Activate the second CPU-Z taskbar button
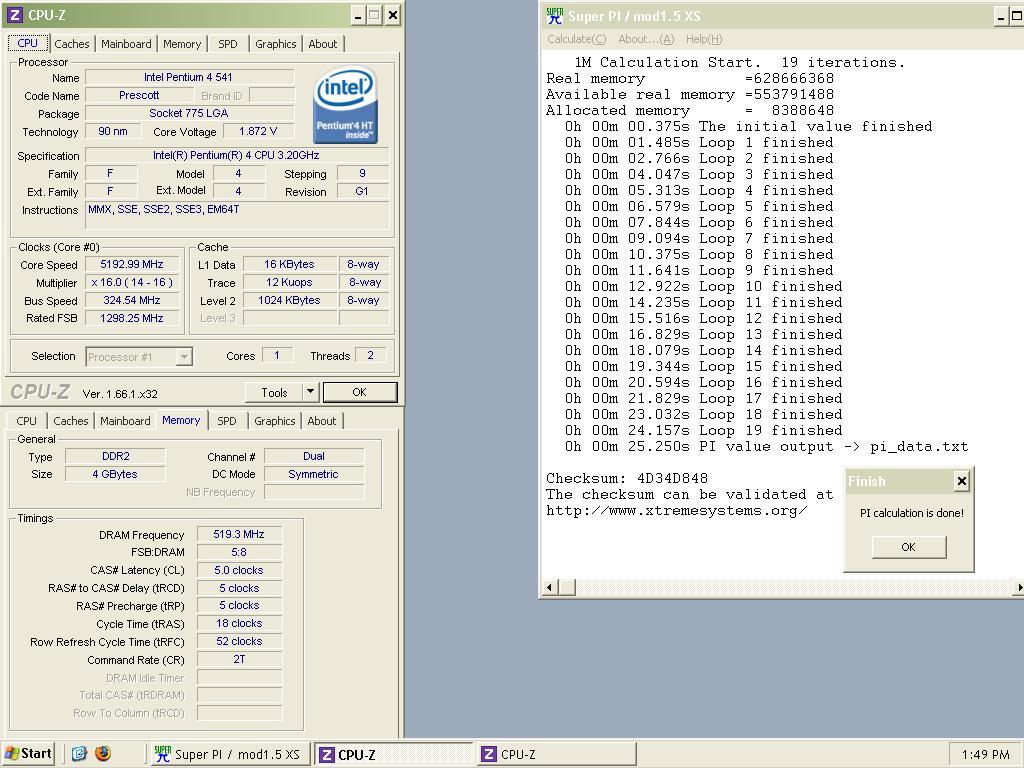Viewport: 1024px width, 768px height. click(556, 754)
